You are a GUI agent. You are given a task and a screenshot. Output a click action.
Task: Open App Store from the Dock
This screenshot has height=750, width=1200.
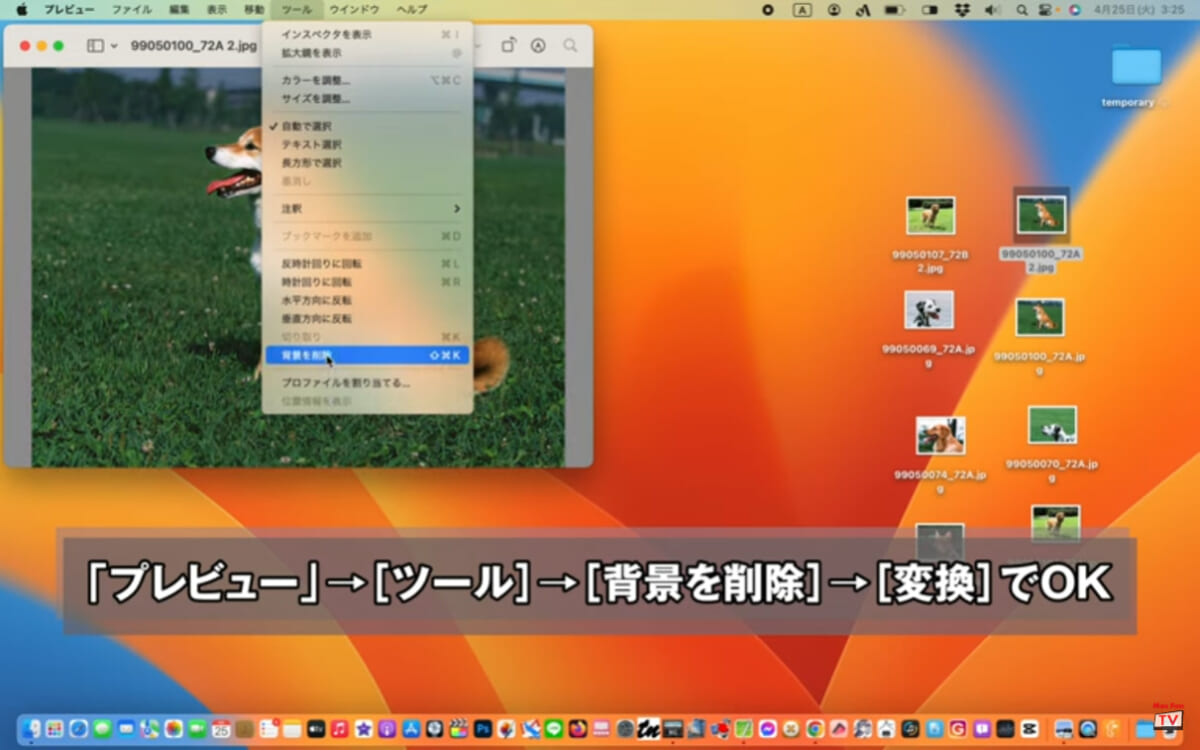(x=411, y=729)
